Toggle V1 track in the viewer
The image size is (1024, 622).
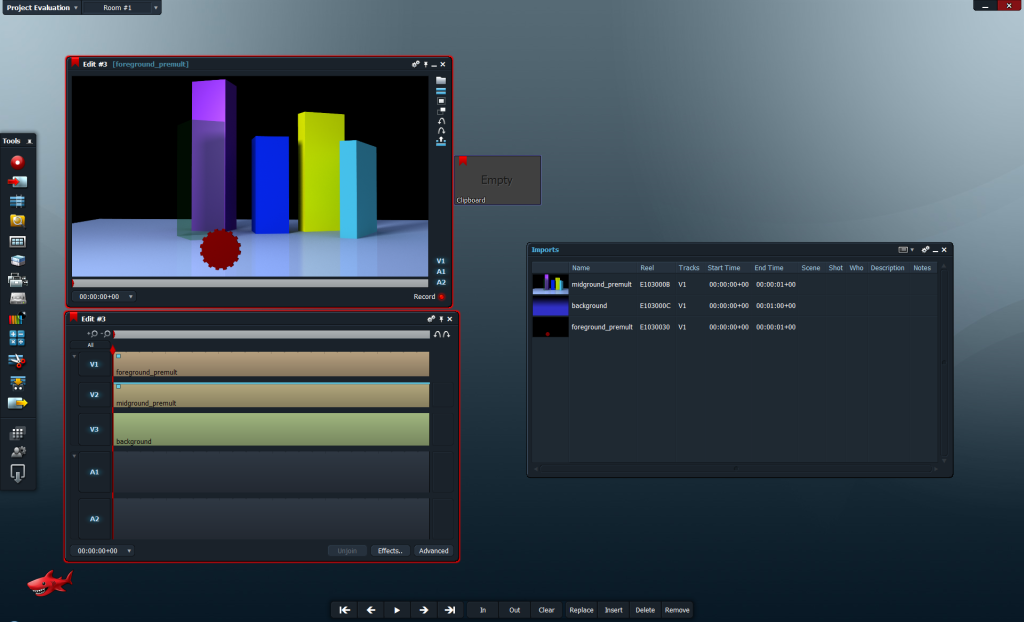pos(441,261)
